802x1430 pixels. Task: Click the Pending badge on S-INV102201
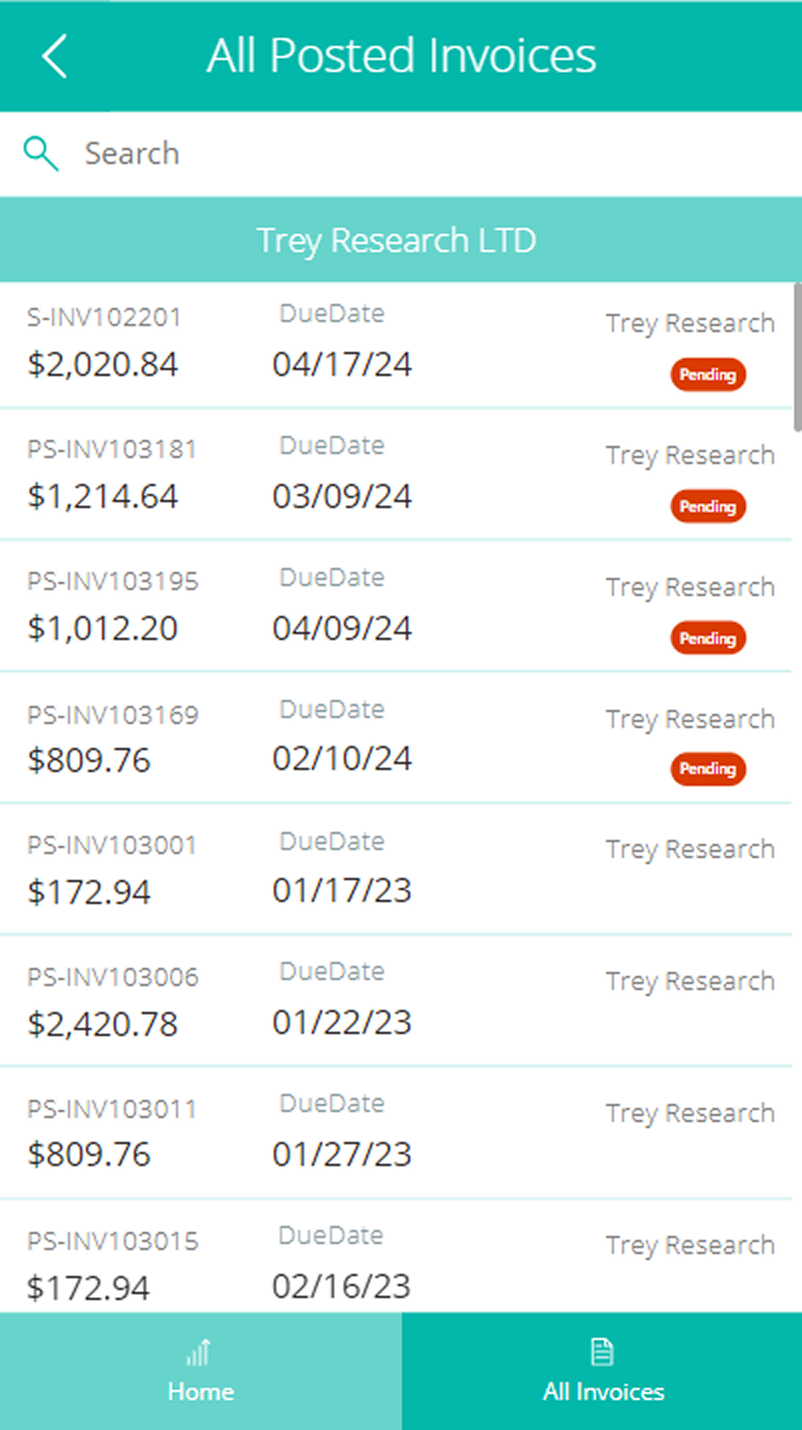[708, 375]
